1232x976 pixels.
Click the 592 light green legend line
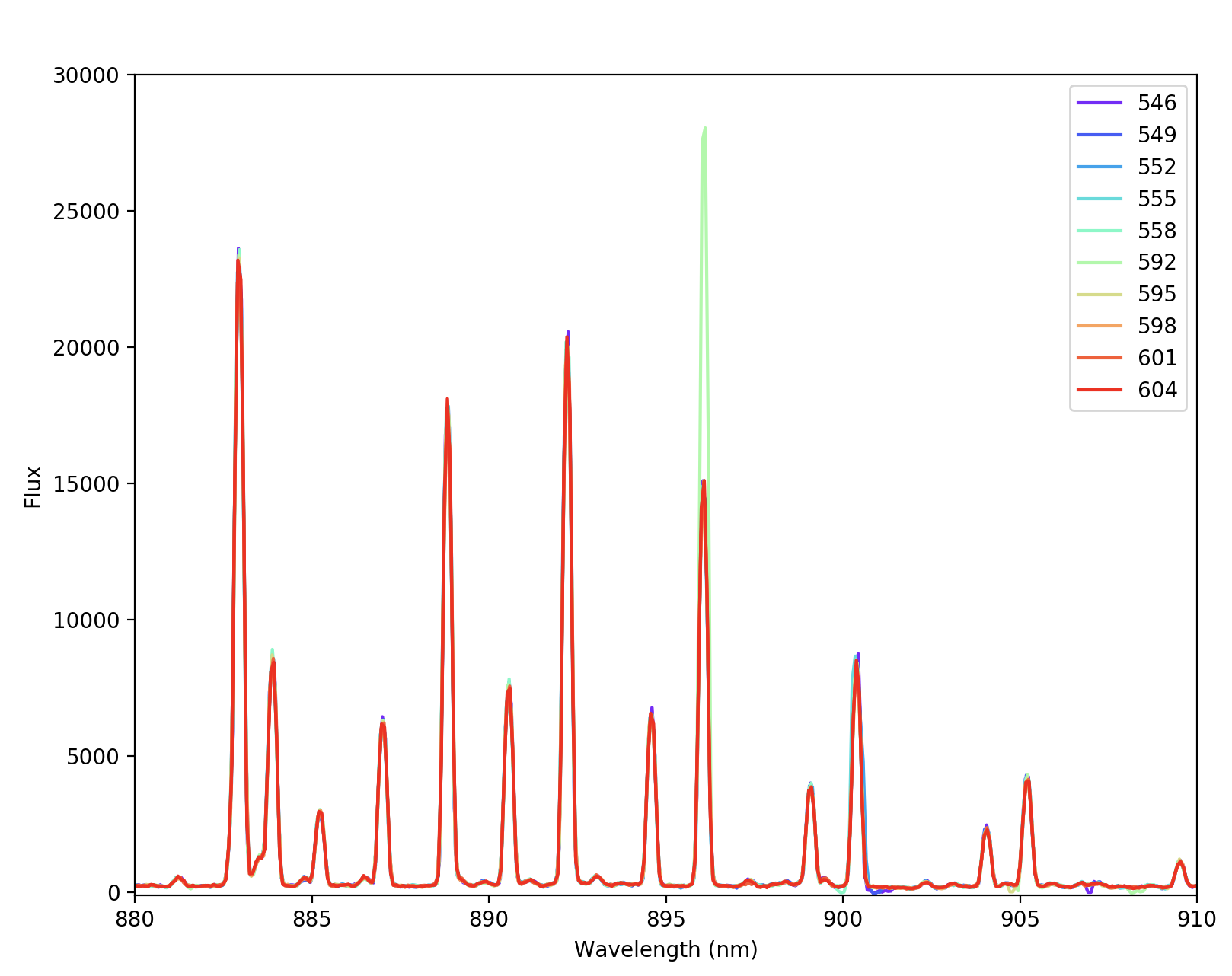point(1099,263)
